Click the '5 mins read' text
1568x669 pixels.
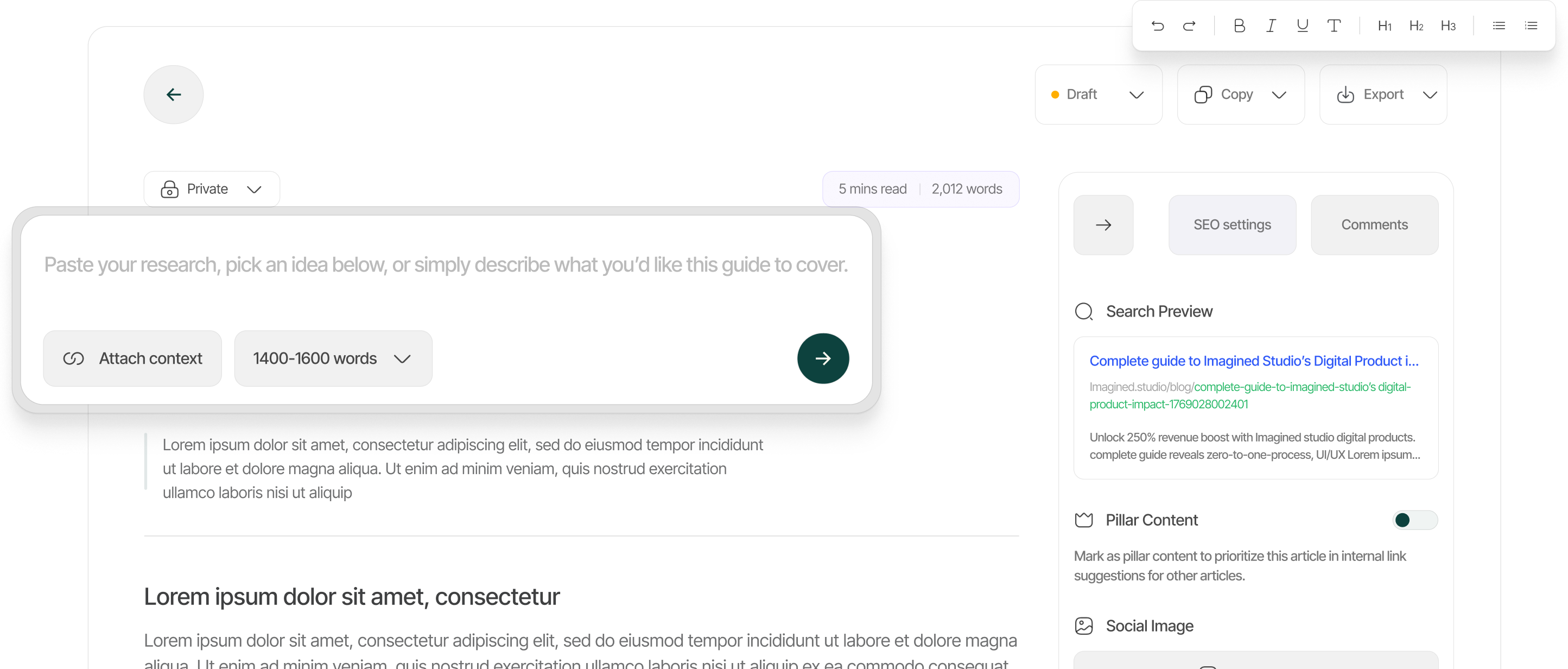872,189
